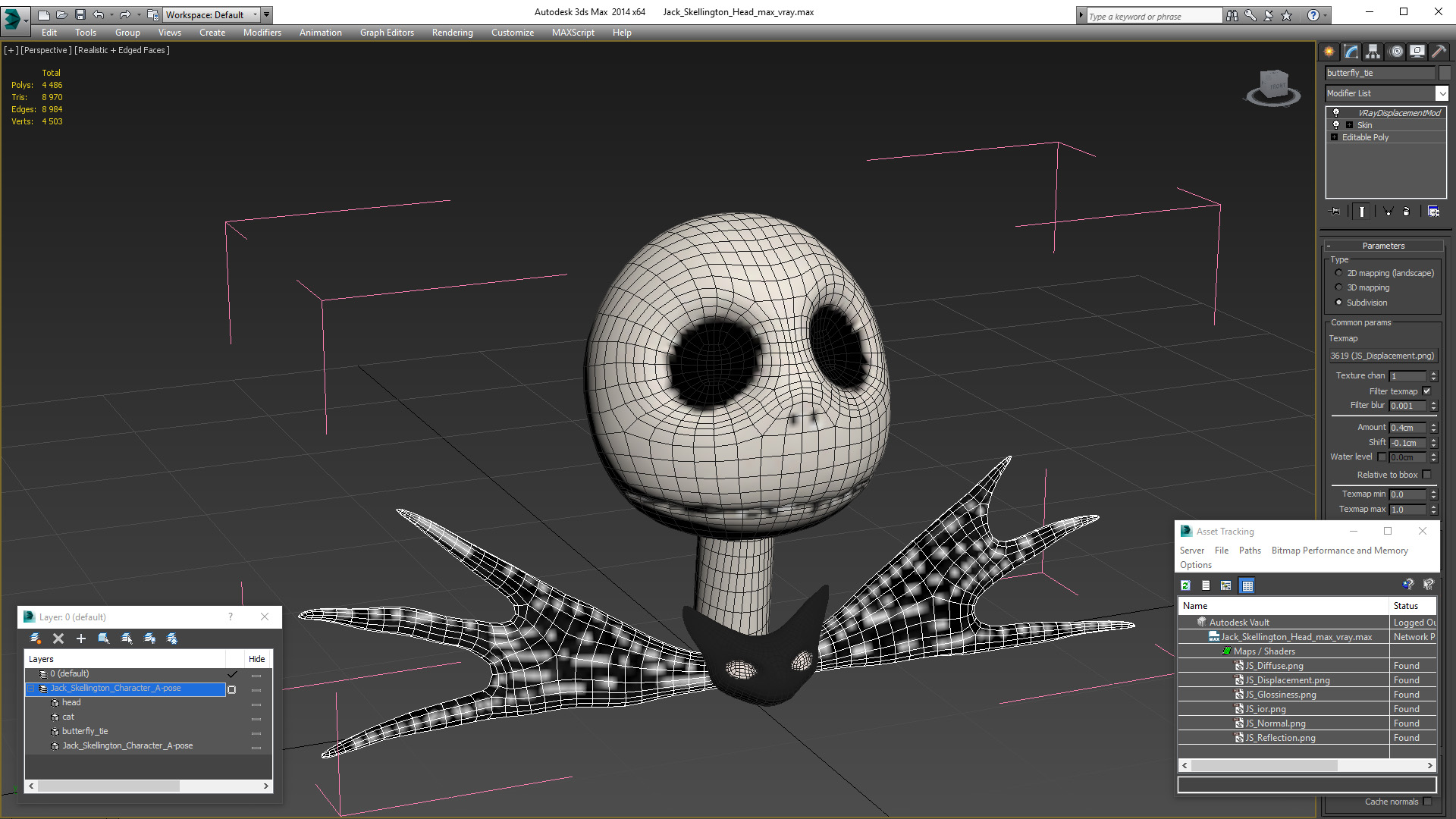Click the [Perspective] viewport label
1456x819 pixels.
pos(46,50)
